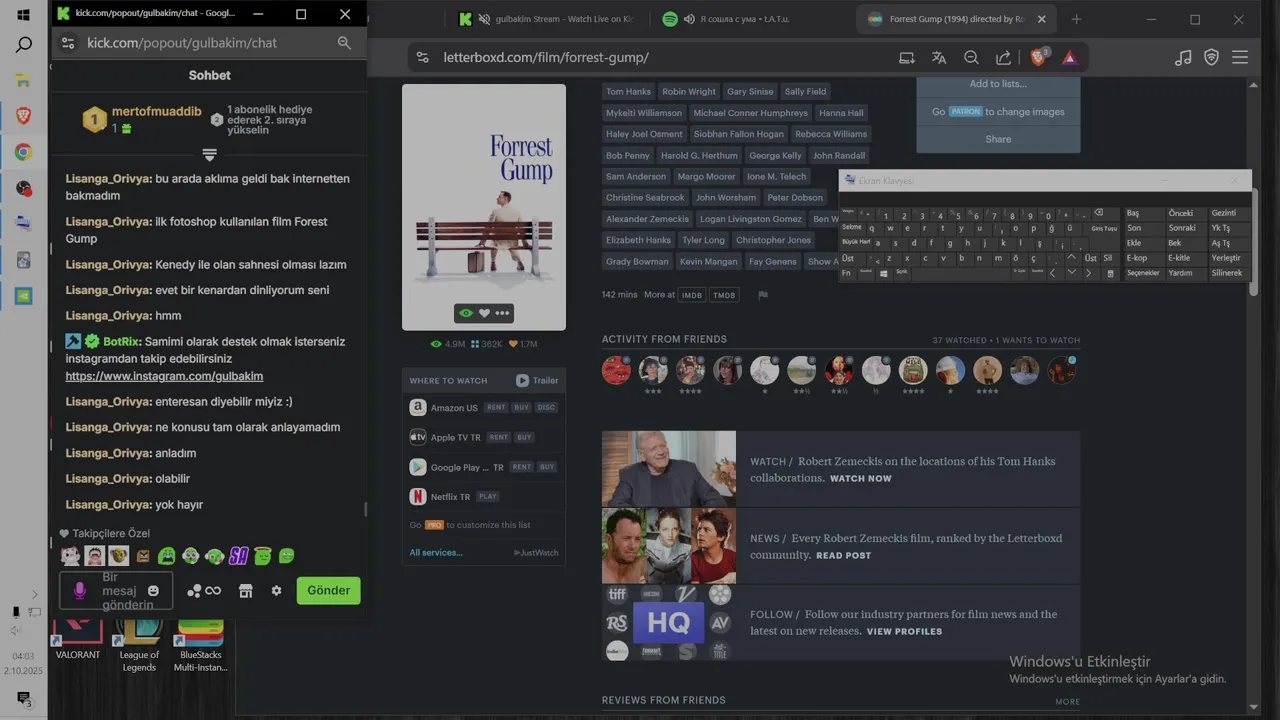
Task: Click the translate page icon
Action: [939, 58]
